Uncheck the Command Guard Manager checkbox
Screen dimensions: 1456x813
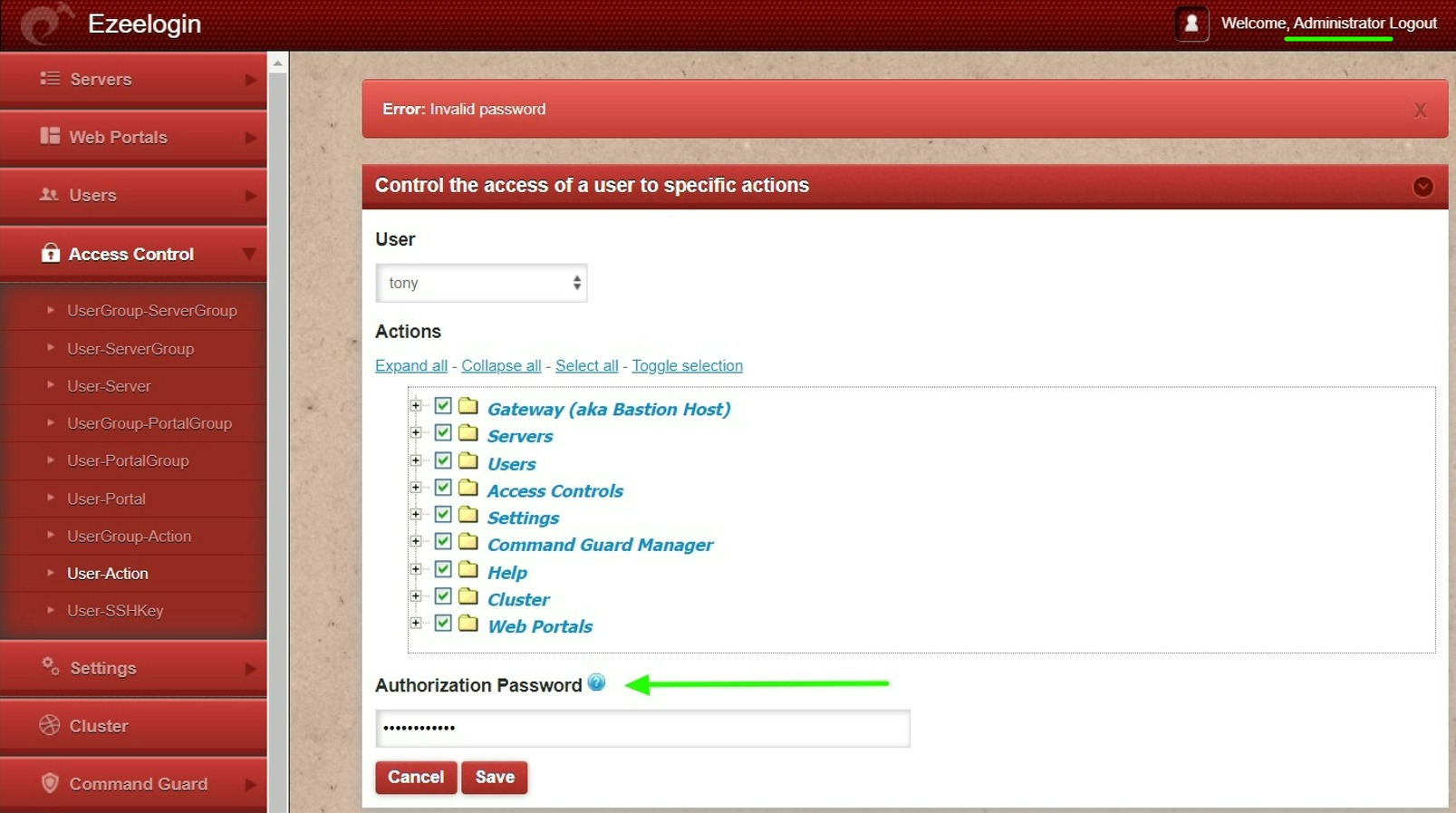click(443, 542)
